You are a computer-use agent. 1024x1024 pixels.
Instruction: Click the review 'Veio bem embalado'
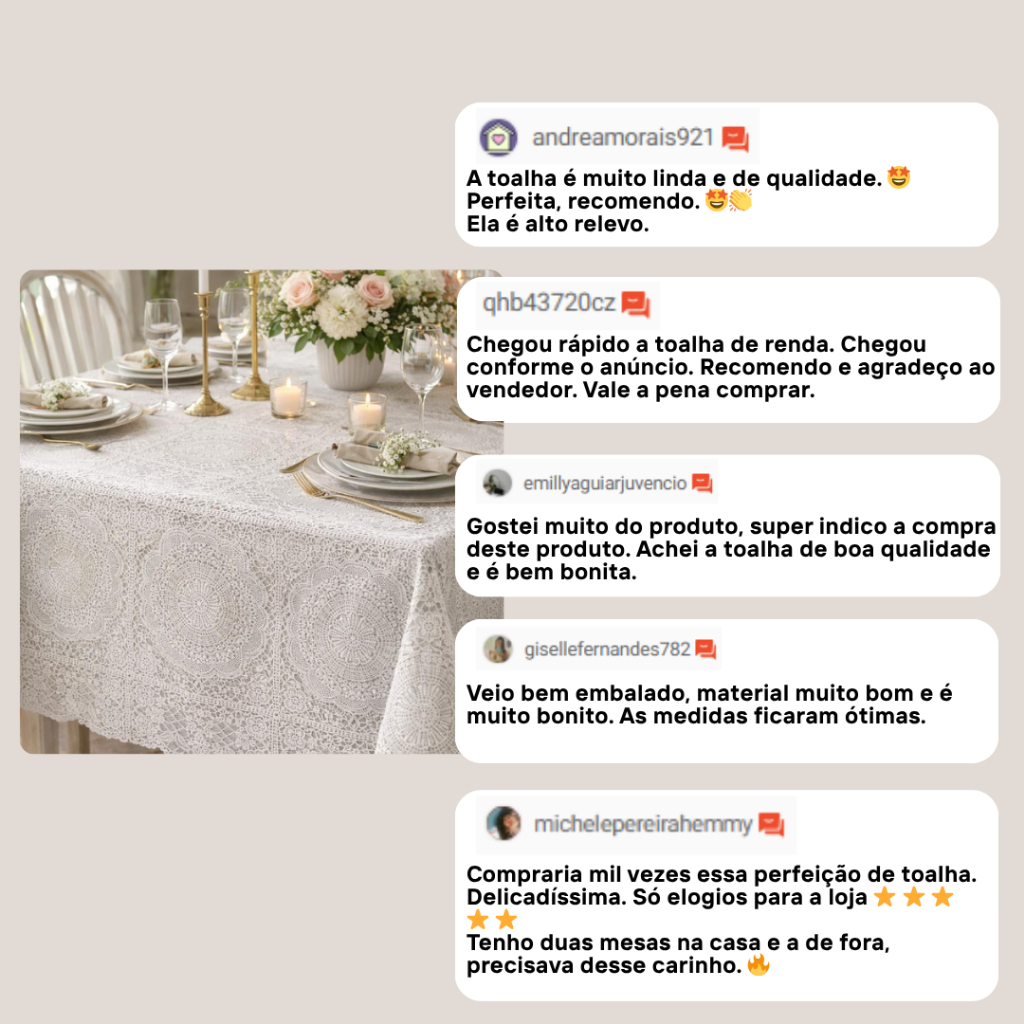pyautogui.click(x=709, y=705)
